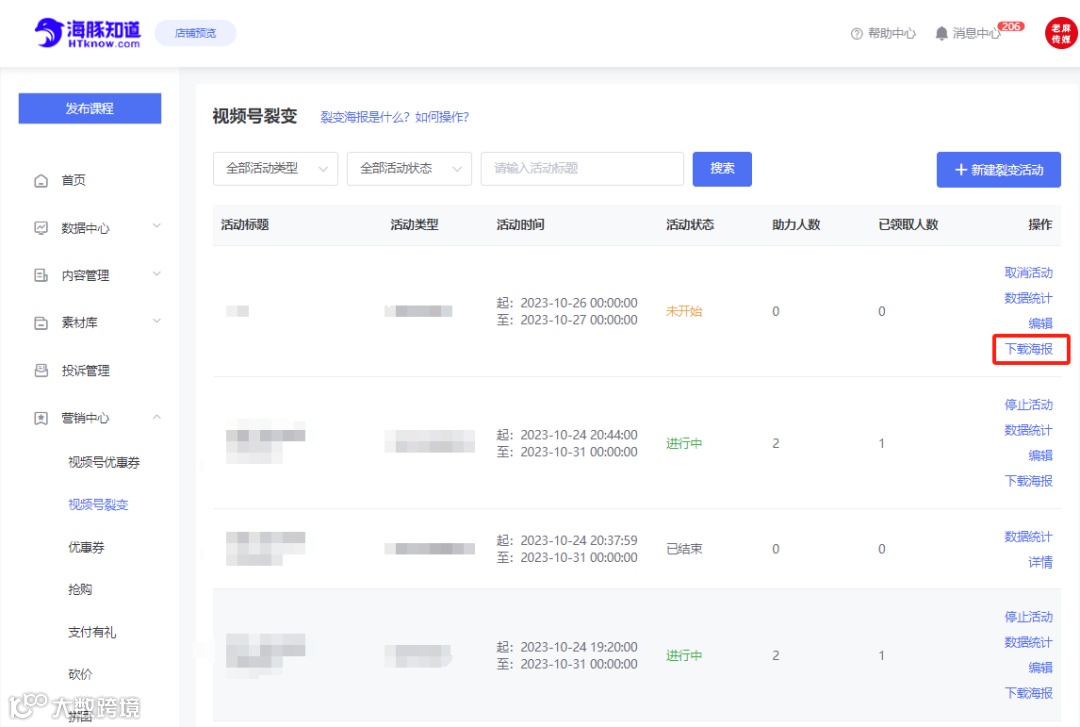1080x727 pixels.
Task: Click the 消息中心 text link
Action: click(976, 34)
